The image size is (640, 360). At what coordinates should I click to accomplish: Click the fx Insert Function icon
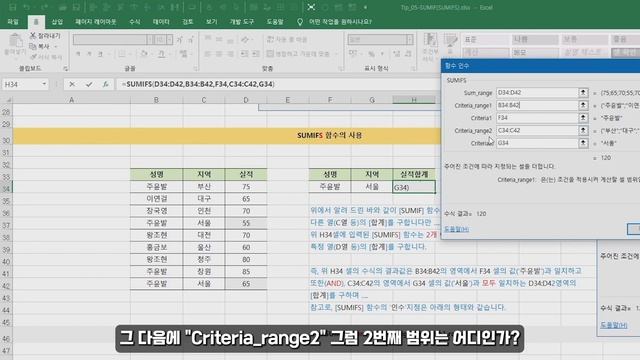[x=105, y=84]
